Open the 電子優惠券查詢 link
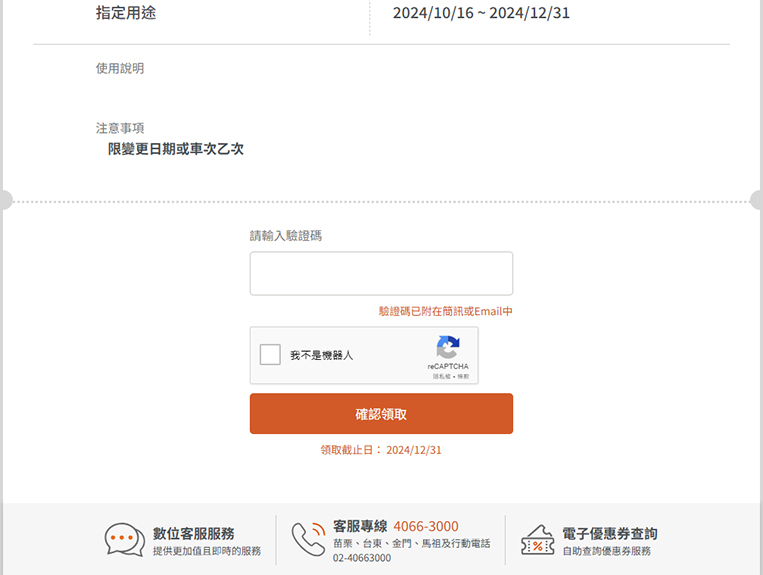 [x=610, y=534]
